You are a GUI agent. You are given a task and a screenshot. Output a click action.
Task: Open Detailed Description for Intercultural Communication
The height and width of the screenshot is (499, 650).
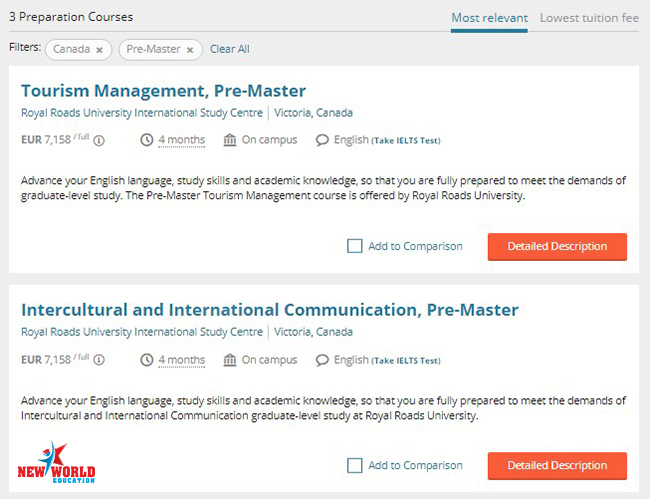557,466
